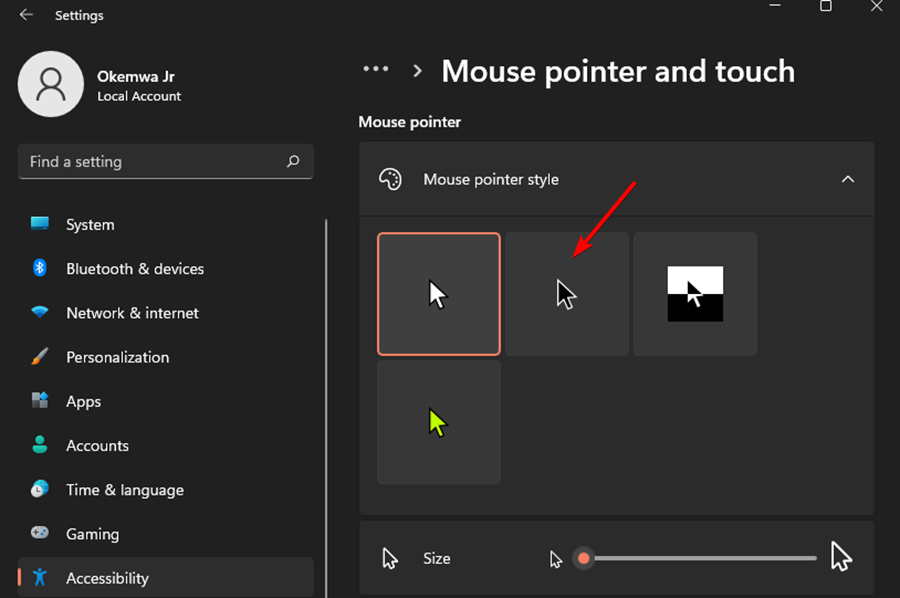
Task: Open the breadcrumb ellipsis menu
Action: tap(376, 70)
